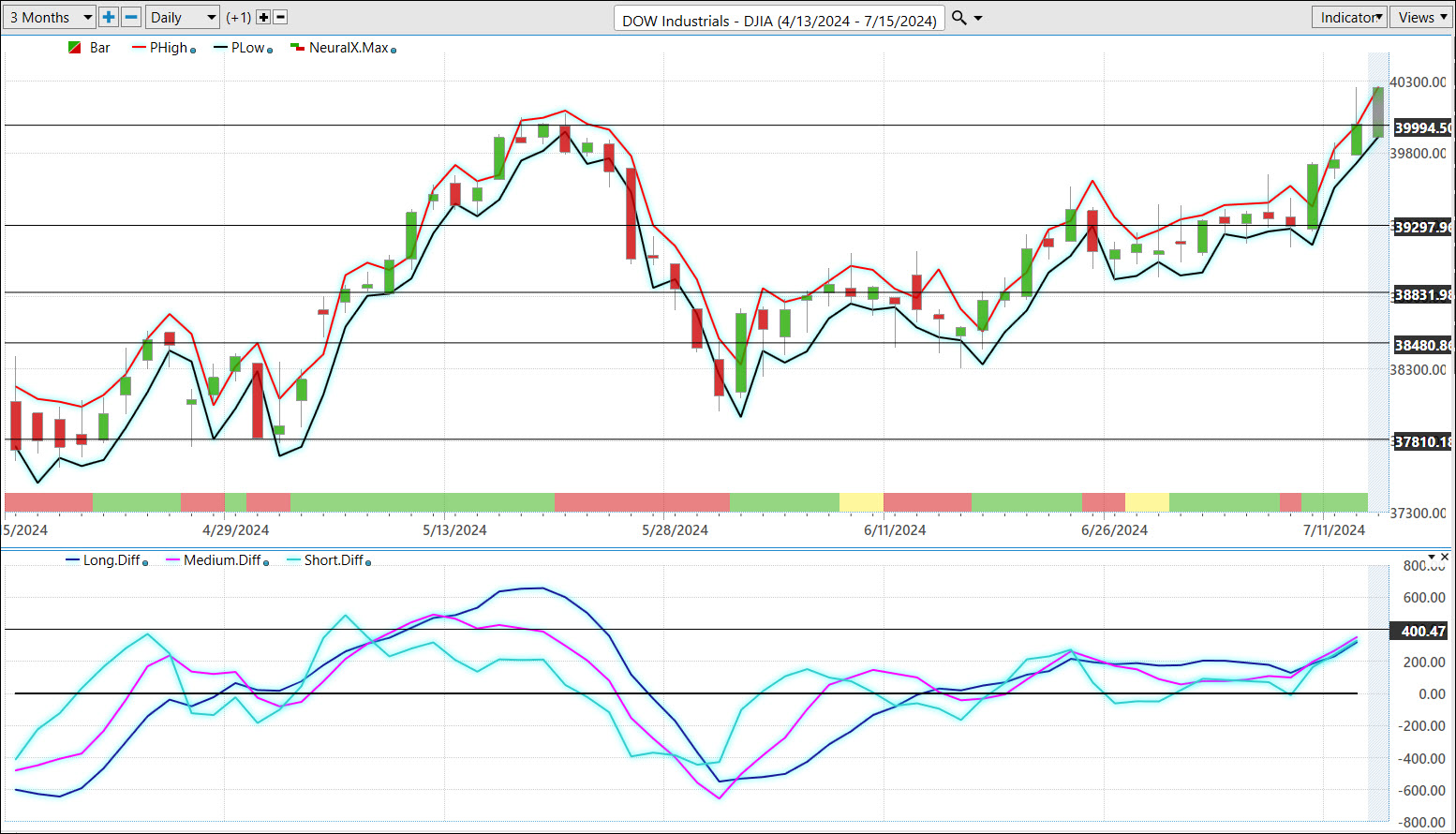The width and height of the screenshot is (1456, 834).
Task: Click the blue minus zoom-out button
Action: pos(131,17)
